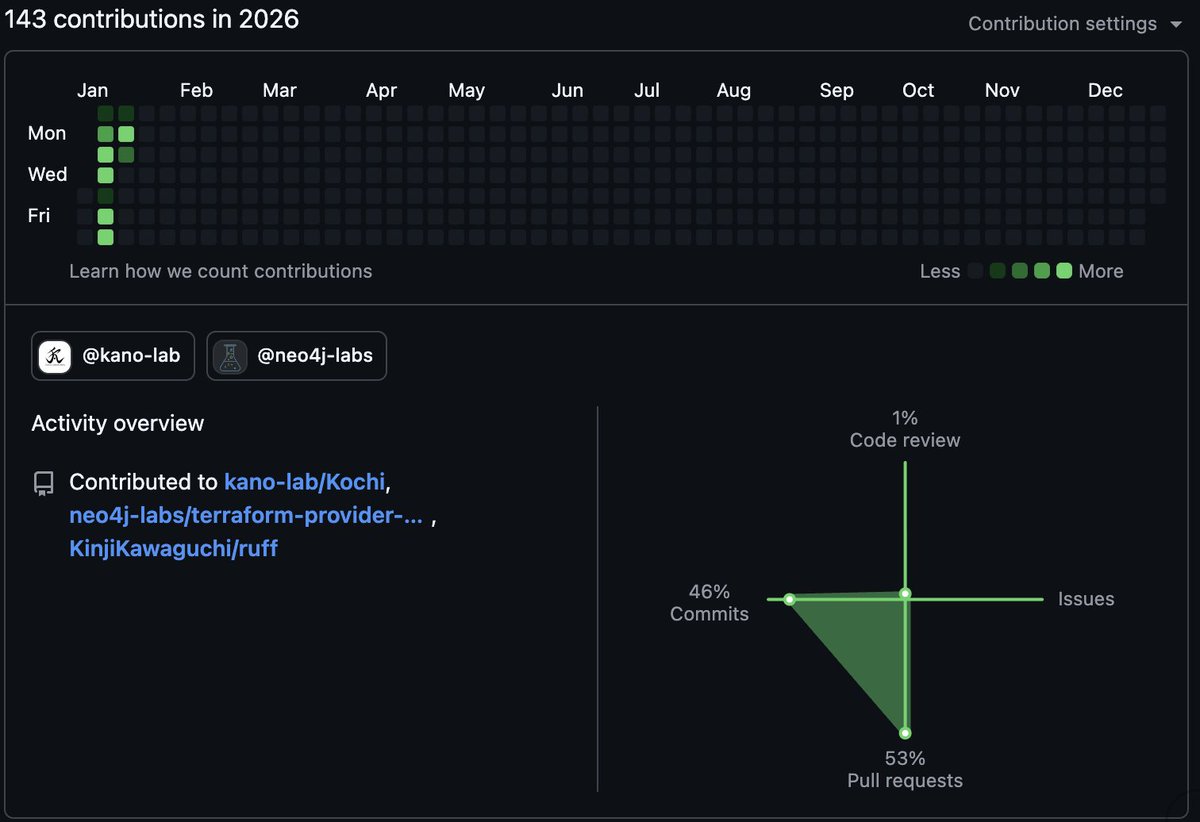Click the Feb month label

[196, 90]
